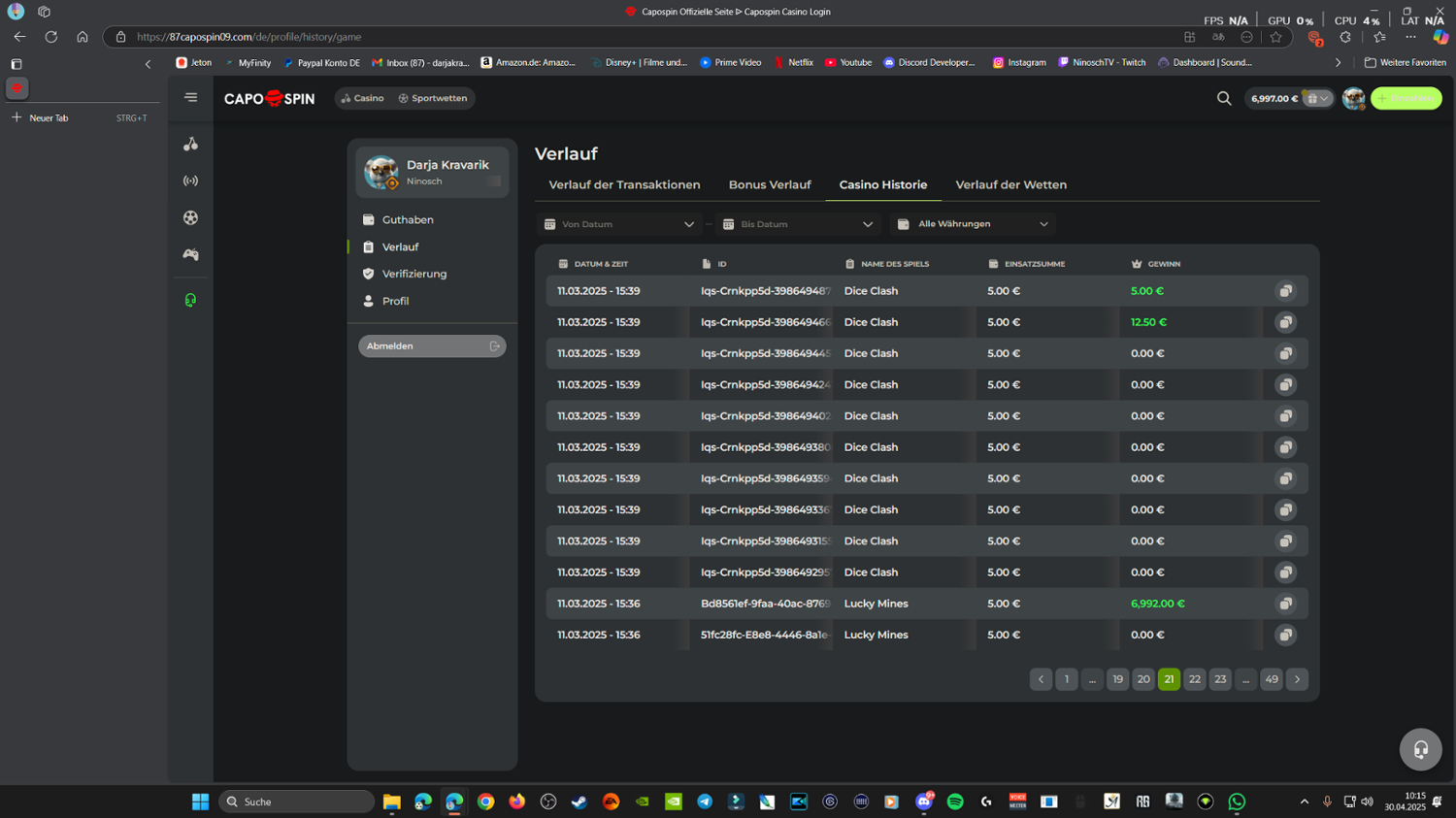Open Spotify from the Windows taskbar
The image size is (1456, 818).
click(955, 802)
